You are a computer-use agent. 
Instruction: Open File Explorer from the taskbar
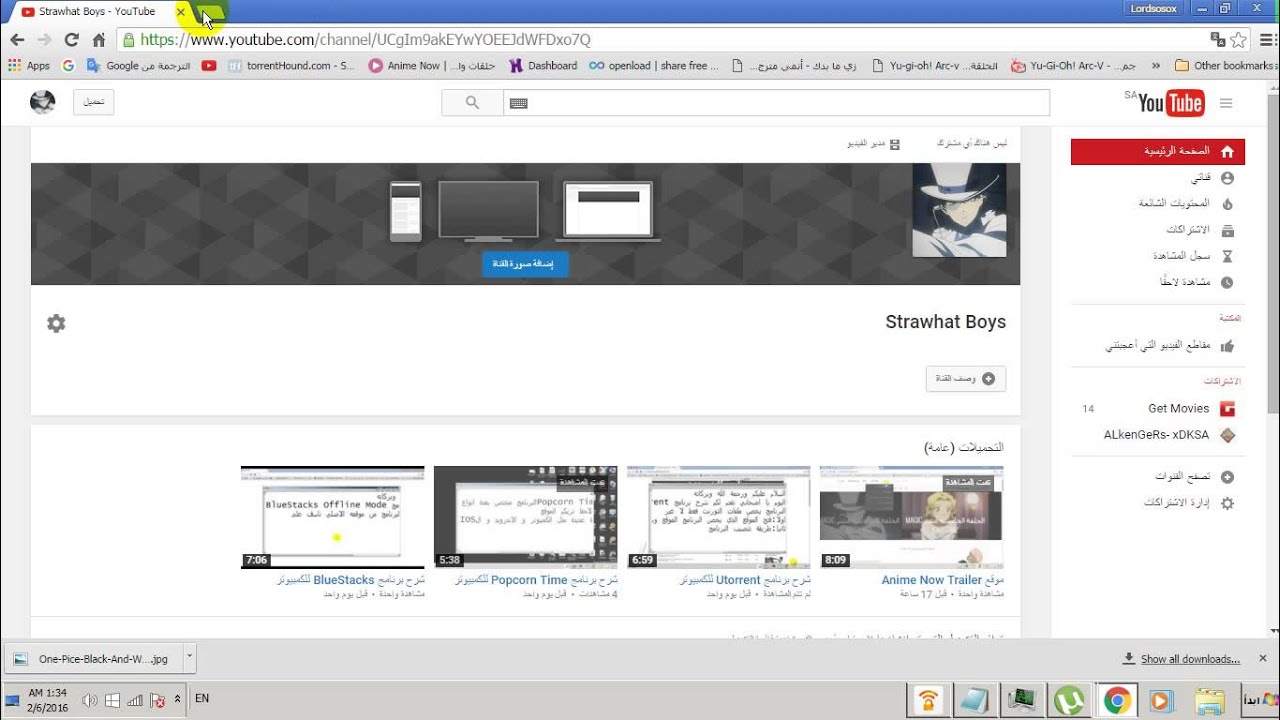click(1210, 701)
